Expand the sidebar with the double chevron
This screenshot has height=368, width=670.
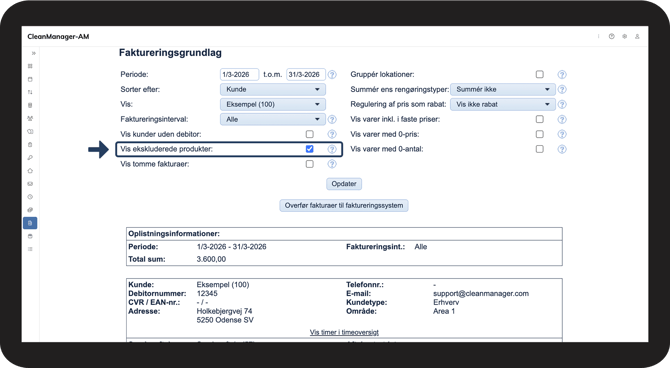coord(33,53)
